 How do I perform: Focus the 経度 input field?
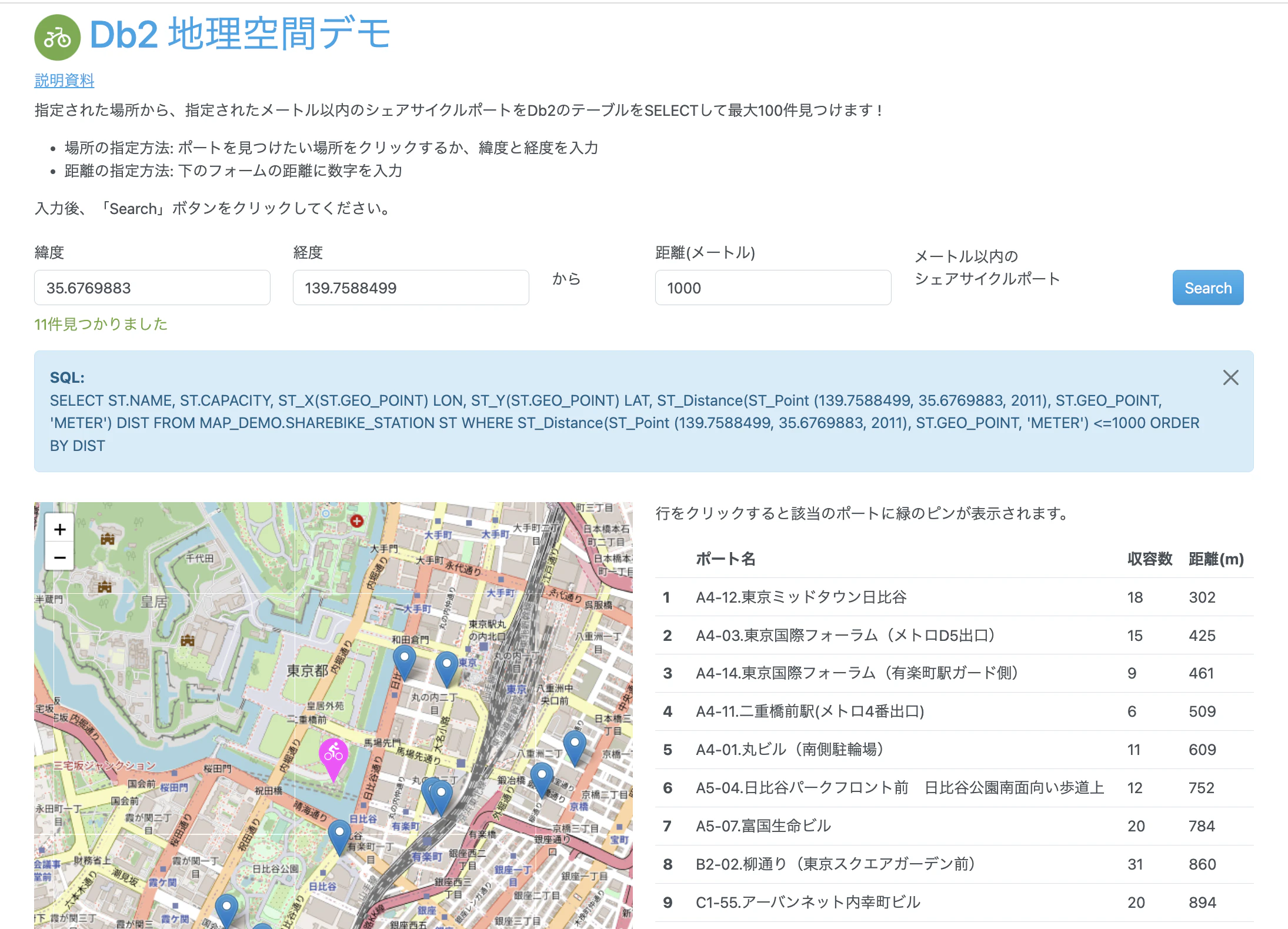(411, 288)
